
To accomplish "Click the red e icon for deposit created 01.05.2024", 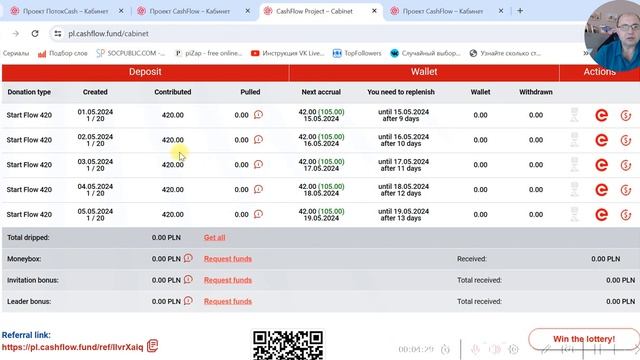I will click(x=601, y=116).
